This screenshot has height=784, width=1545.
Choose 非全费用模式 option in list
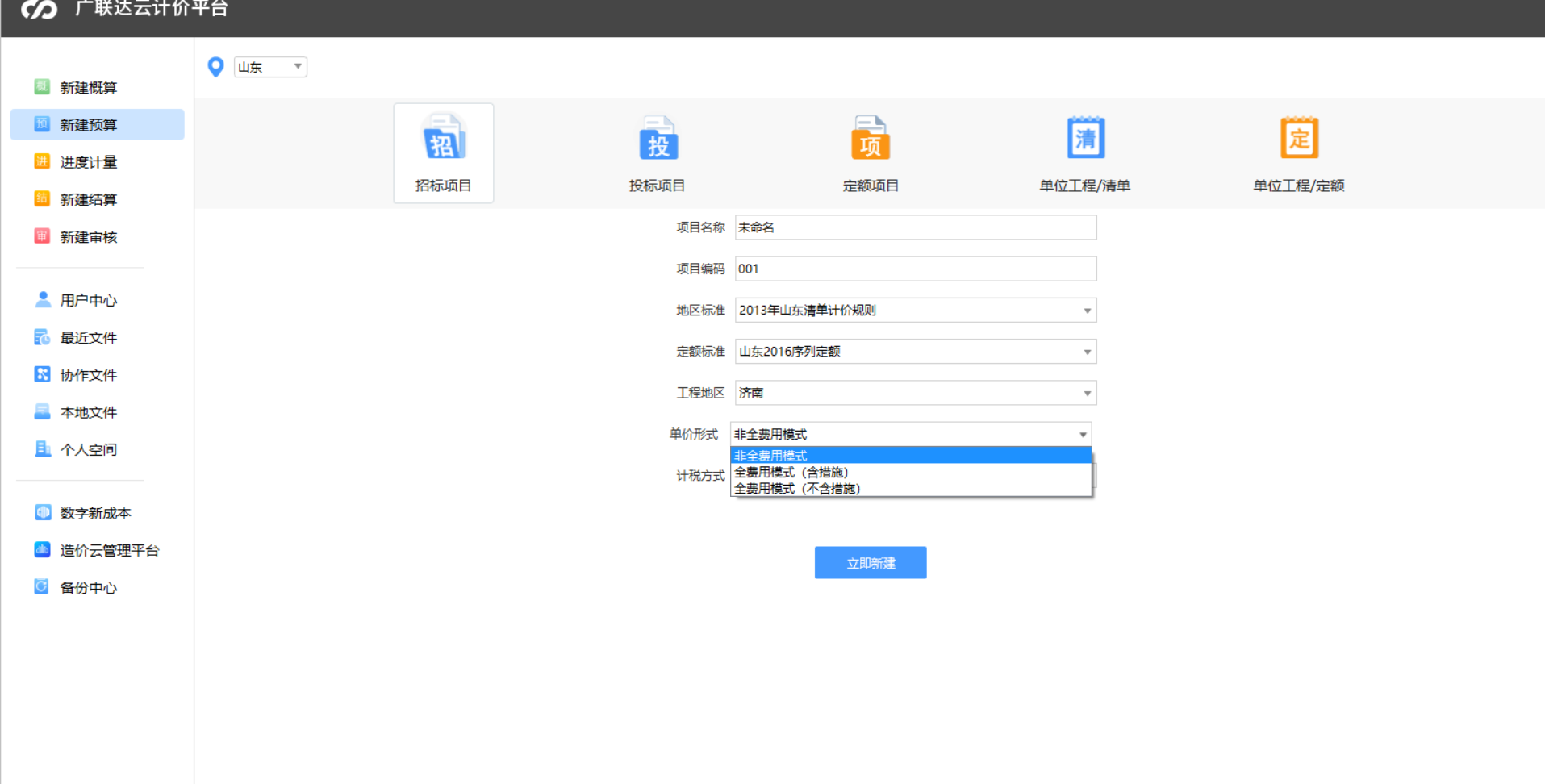911,456
